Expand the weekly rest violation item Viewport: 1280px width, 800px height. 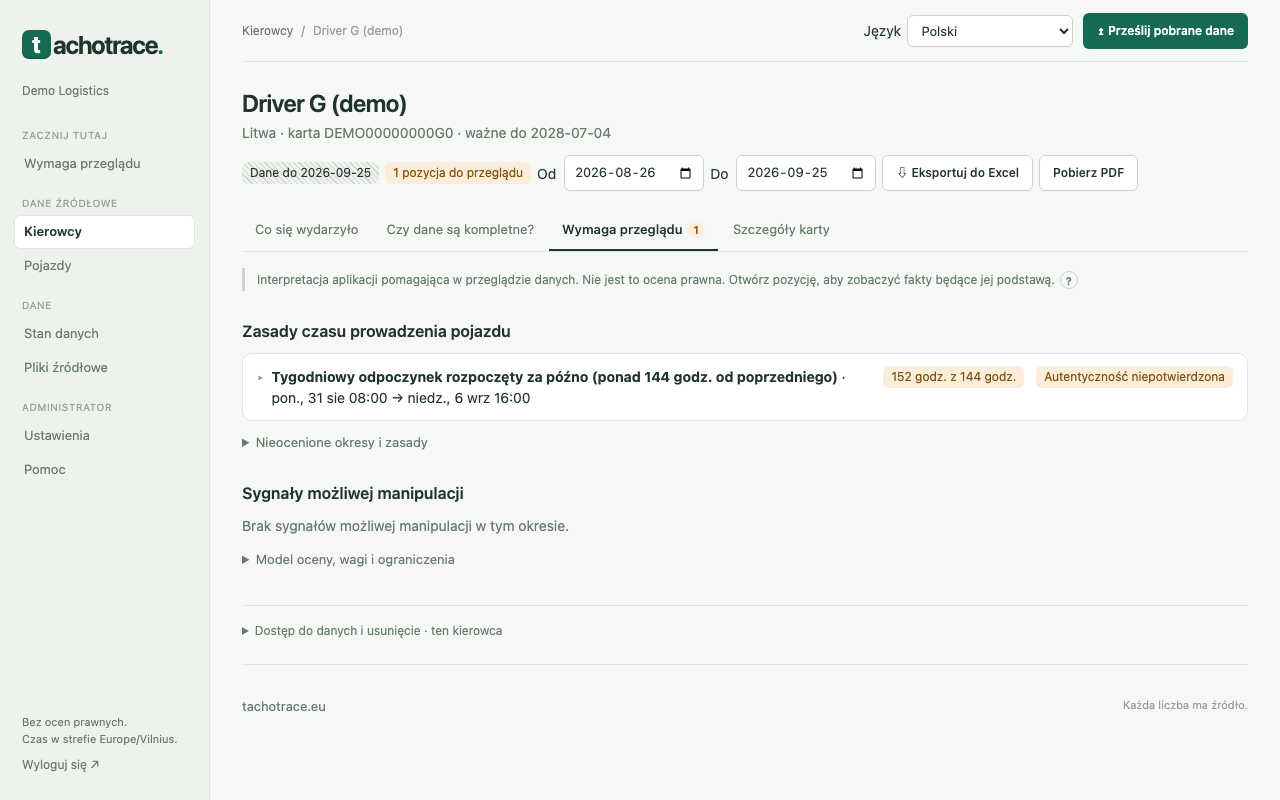tap(745, 387)
